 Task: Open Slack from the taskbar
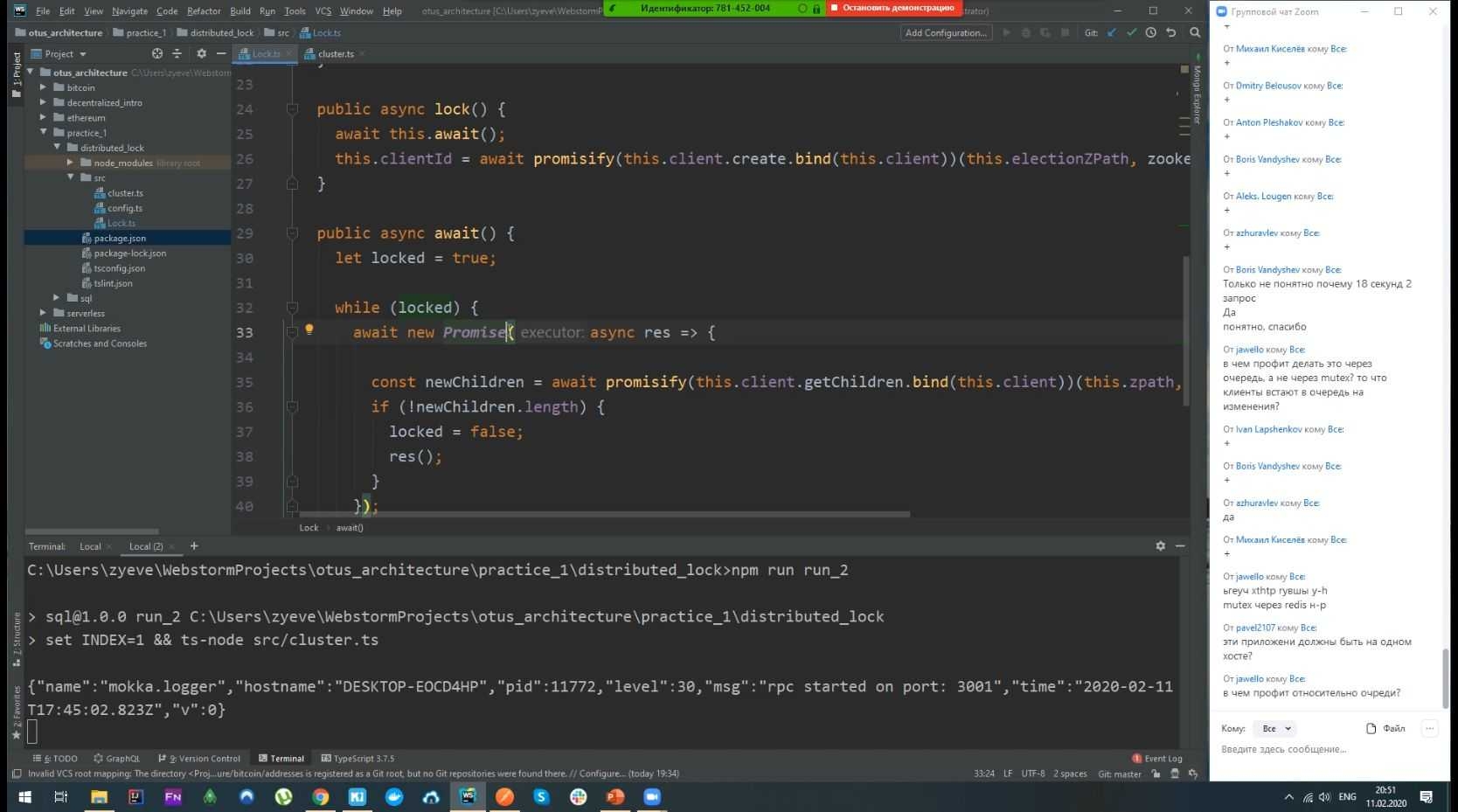click(x=579, y=796)
